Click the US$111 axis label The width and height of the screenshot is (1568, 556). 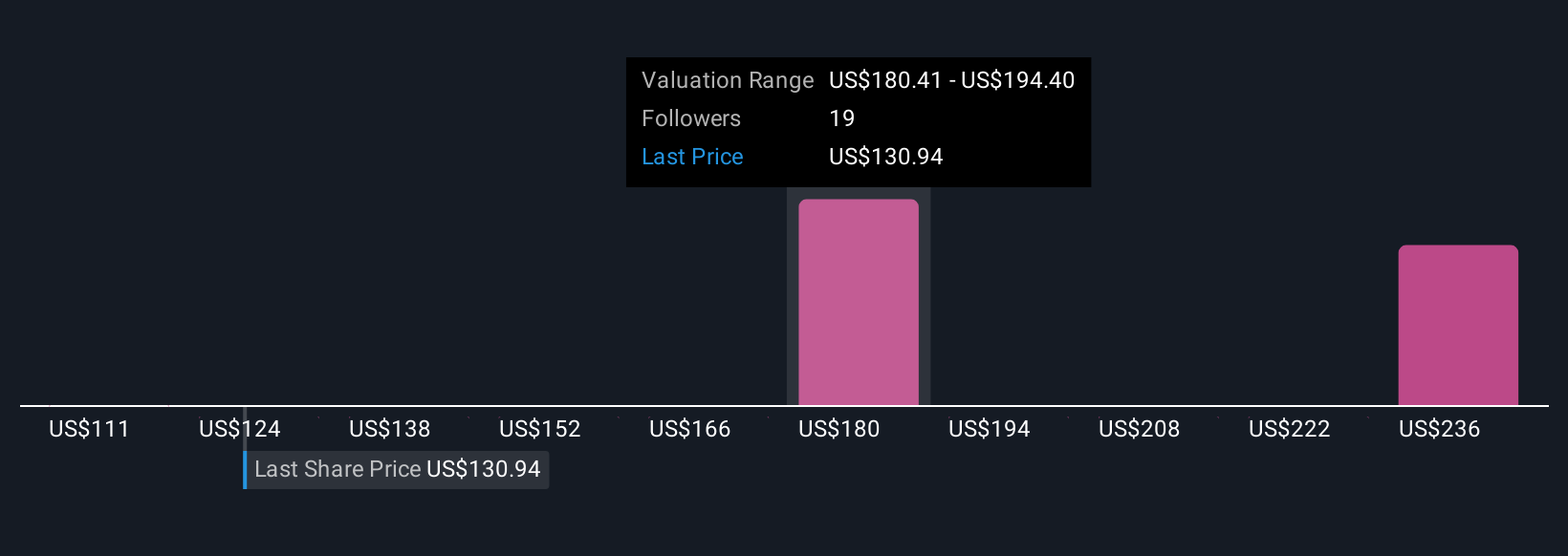pos(89,429)
